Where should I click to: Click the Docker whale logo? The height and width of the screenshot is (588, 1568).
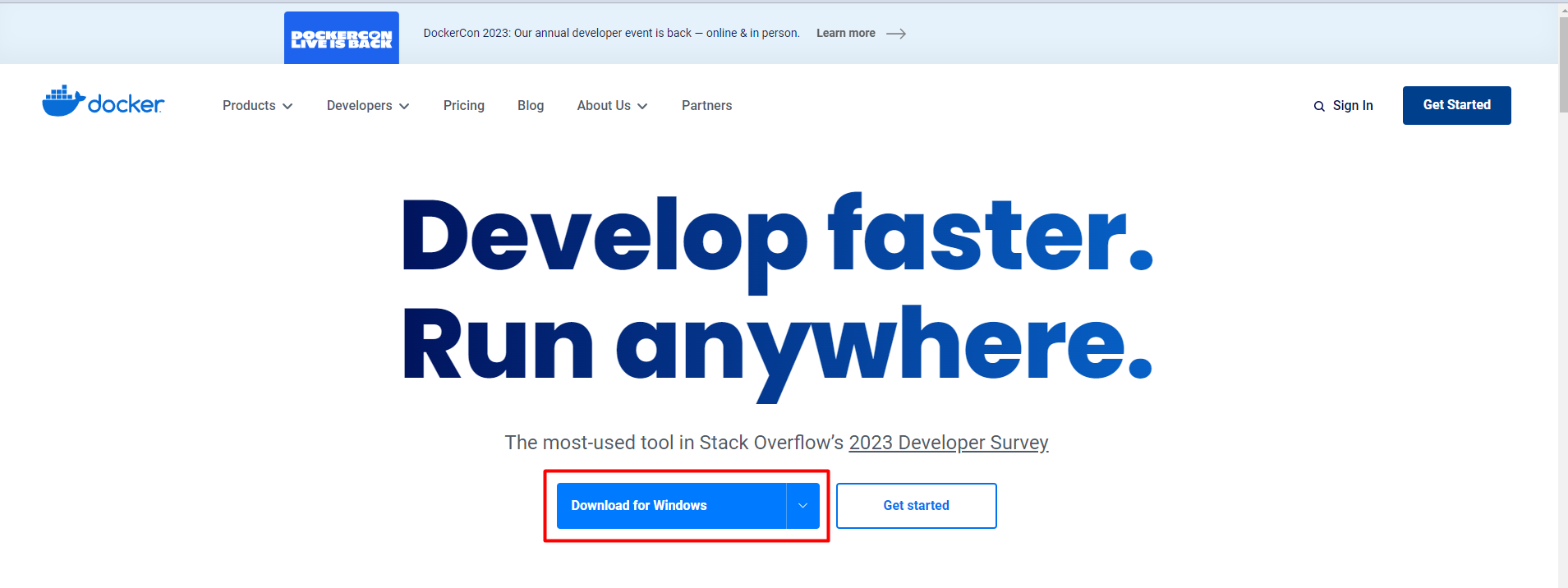103,102
